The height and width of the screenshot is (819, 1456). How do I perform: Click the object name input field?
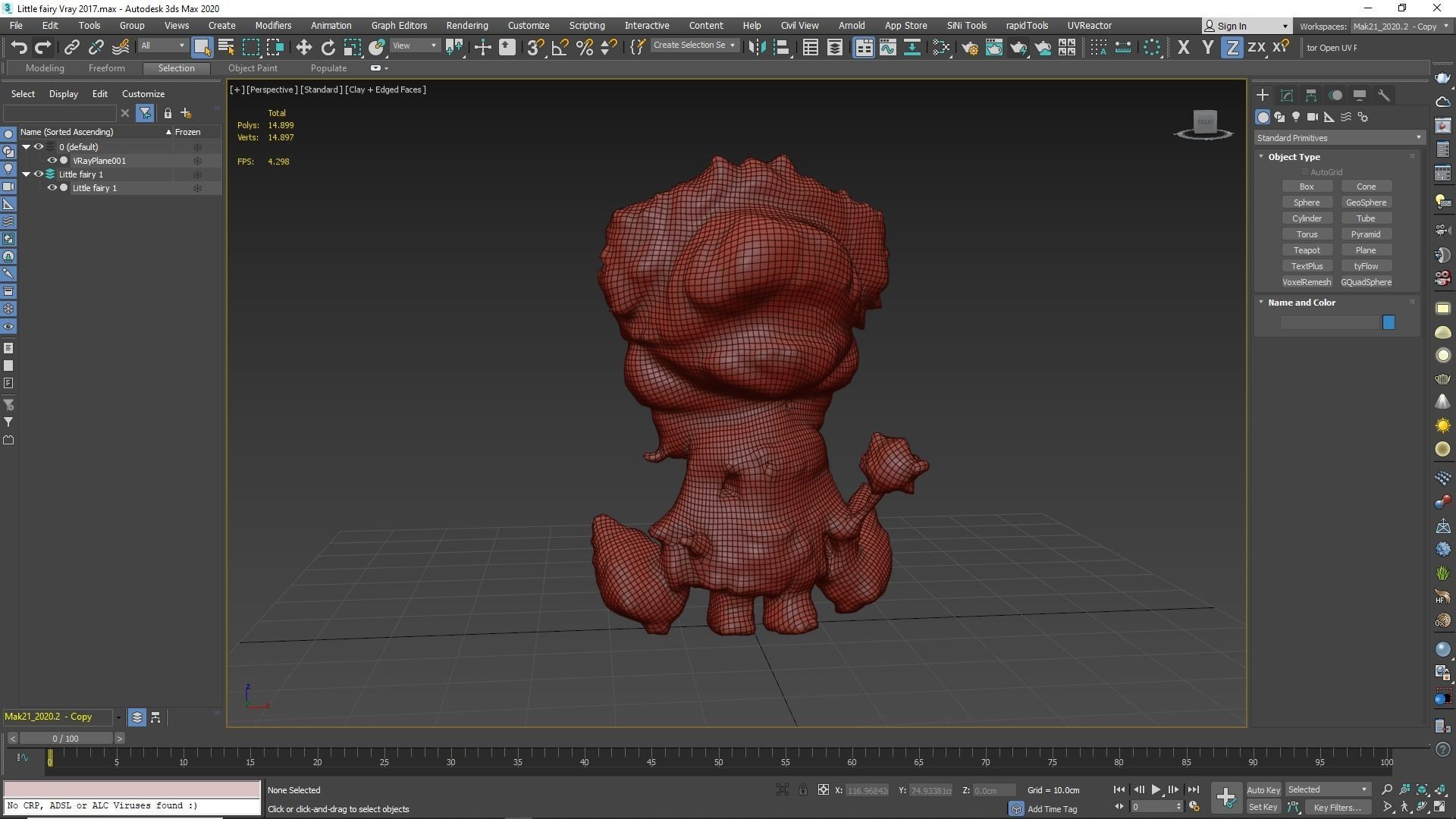tap(1329, 322)
